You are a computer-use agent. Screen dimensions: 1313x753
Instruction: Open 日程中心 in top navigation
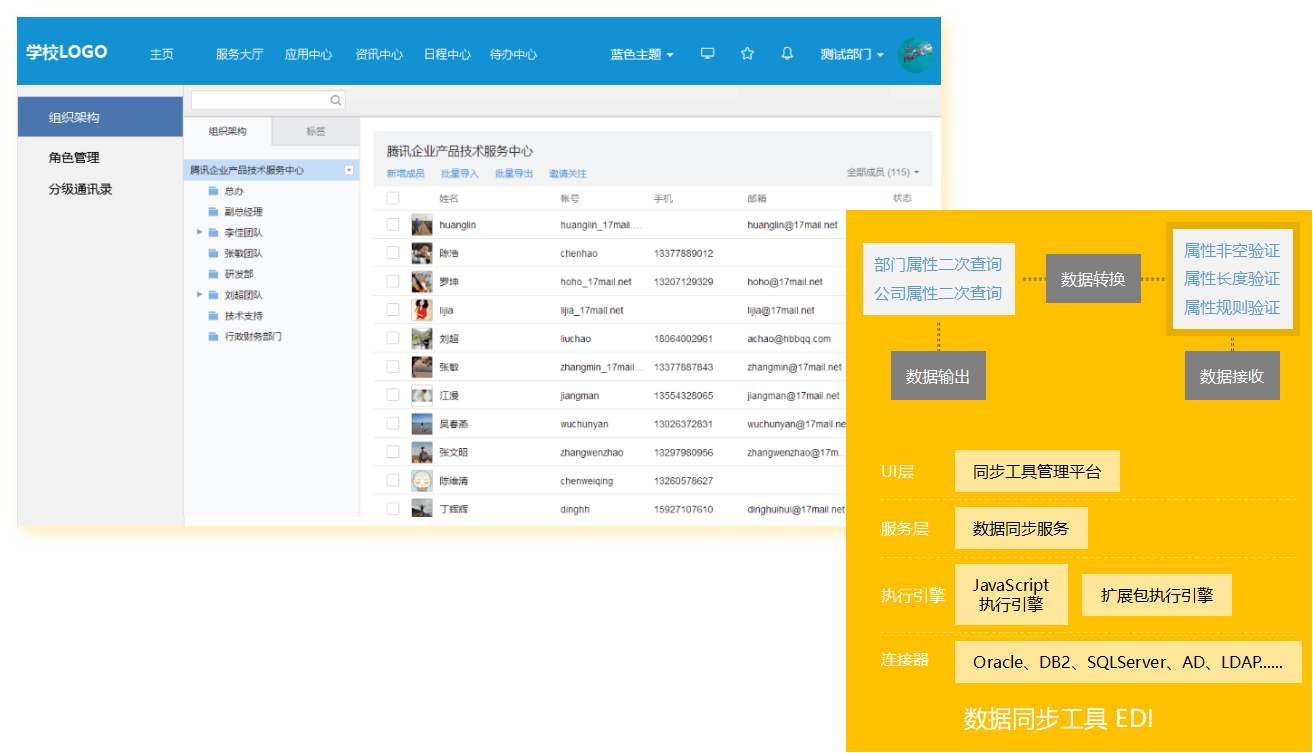tap(447, 54)
